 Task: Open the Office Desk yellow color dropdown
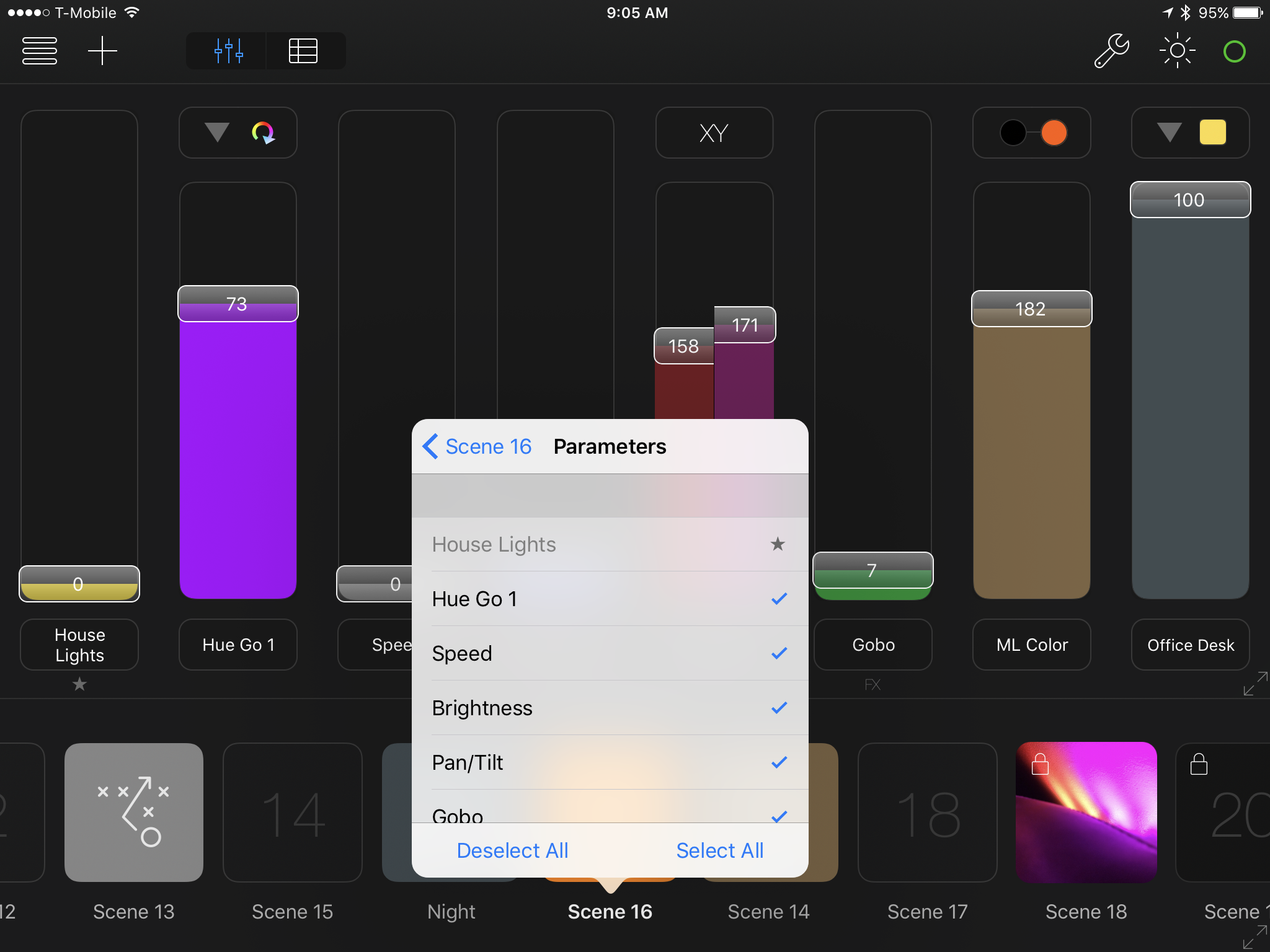[1190, 133]
